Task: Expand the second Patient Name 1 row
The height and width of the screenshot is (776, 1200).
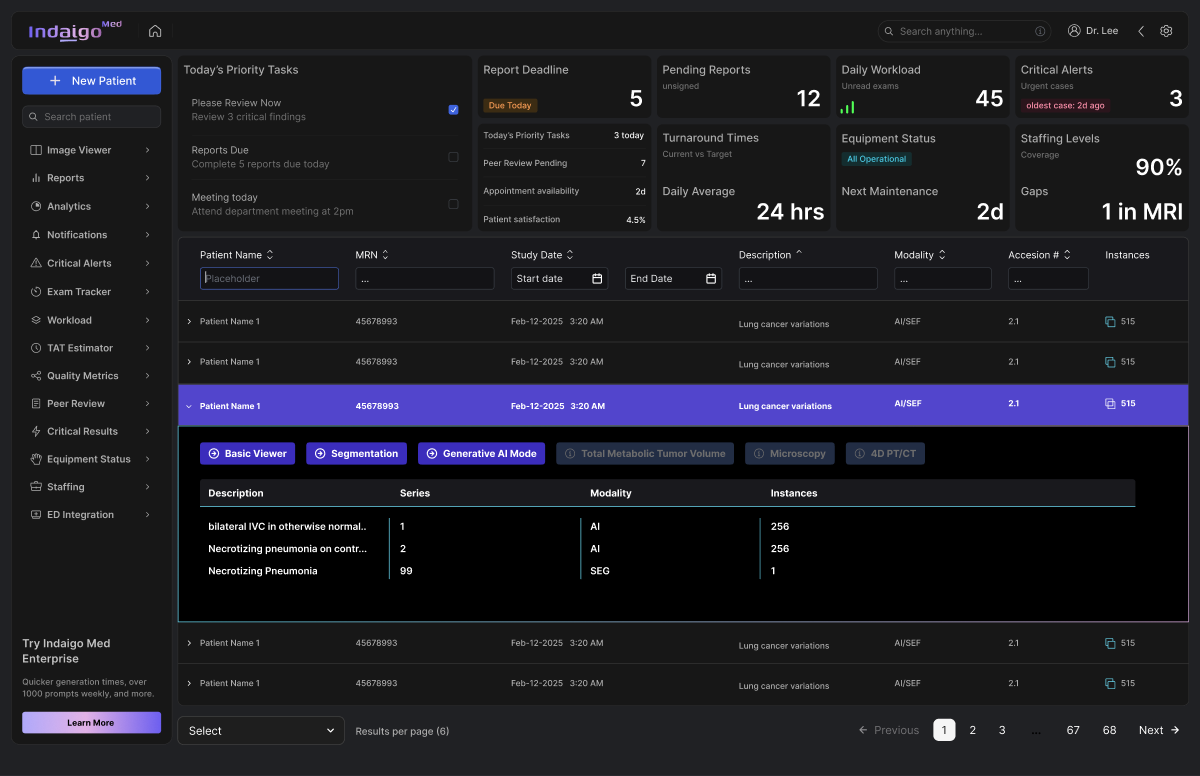Action: click(189, 362)
